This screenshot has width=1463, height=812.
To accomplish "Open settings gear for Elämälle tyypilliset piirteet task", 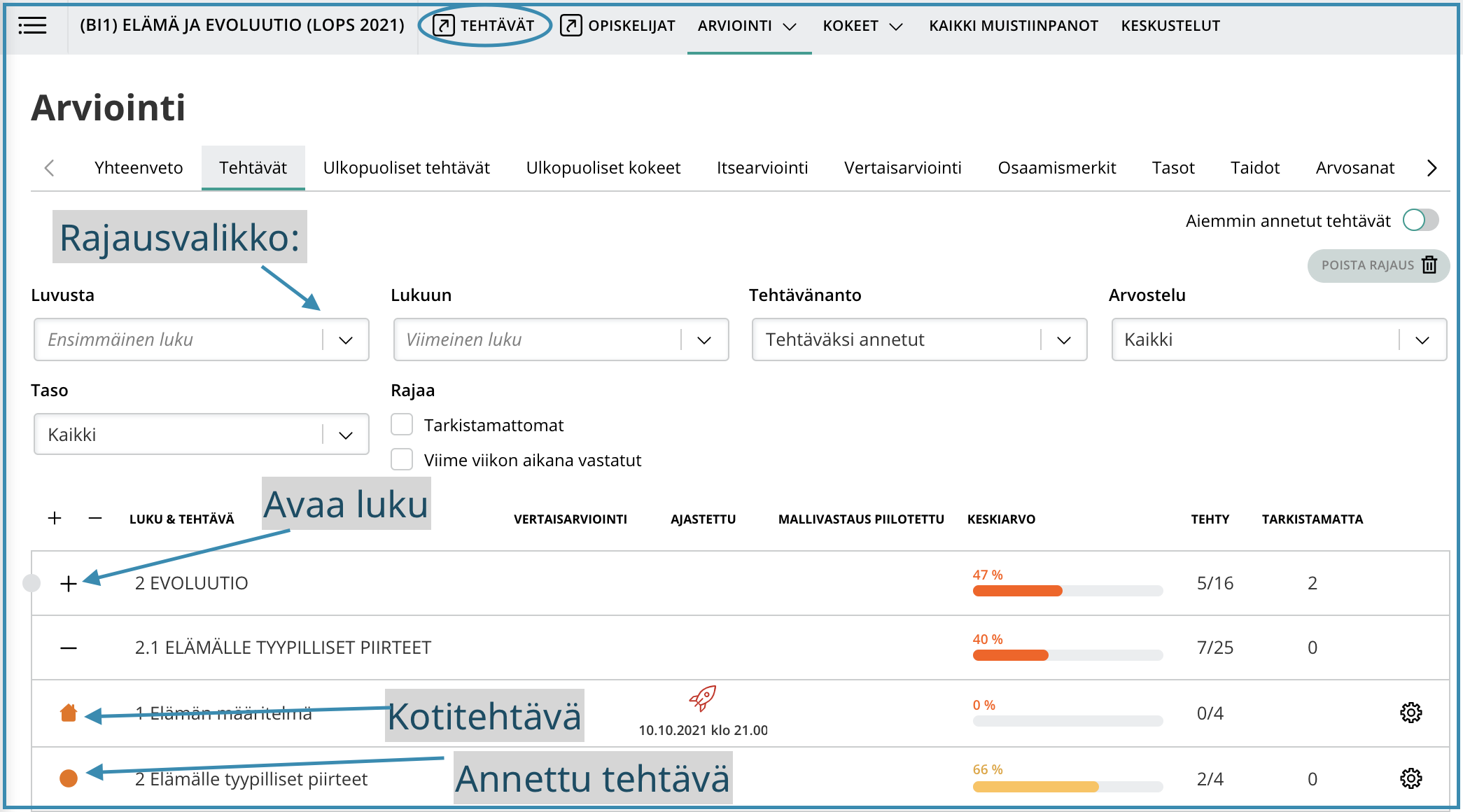I will [1410, 778].
